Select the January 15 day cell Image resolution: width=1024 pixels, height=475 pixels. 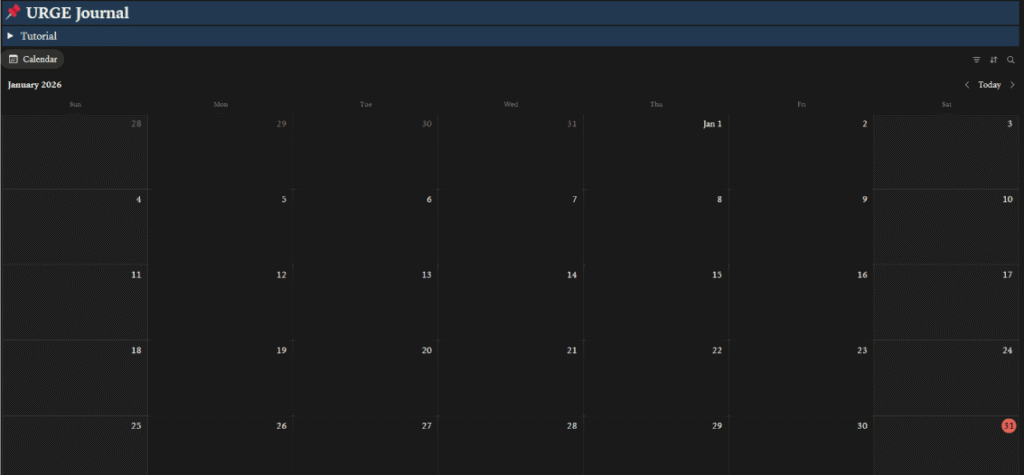pyautogui.click(x=656, y=302)
